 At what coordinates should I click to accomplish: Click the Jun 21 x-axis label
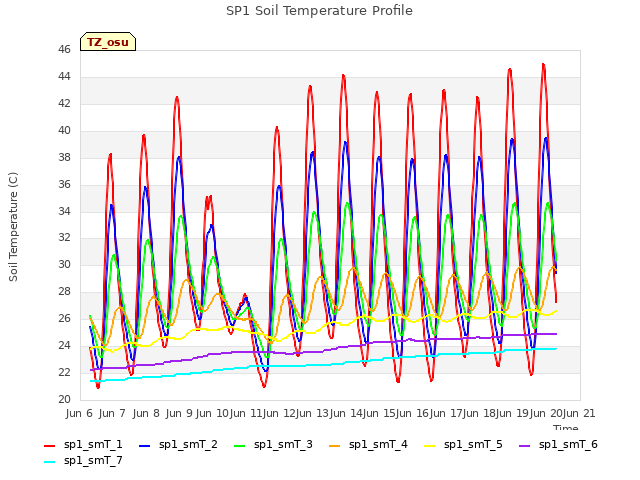[x=580, y=413]
